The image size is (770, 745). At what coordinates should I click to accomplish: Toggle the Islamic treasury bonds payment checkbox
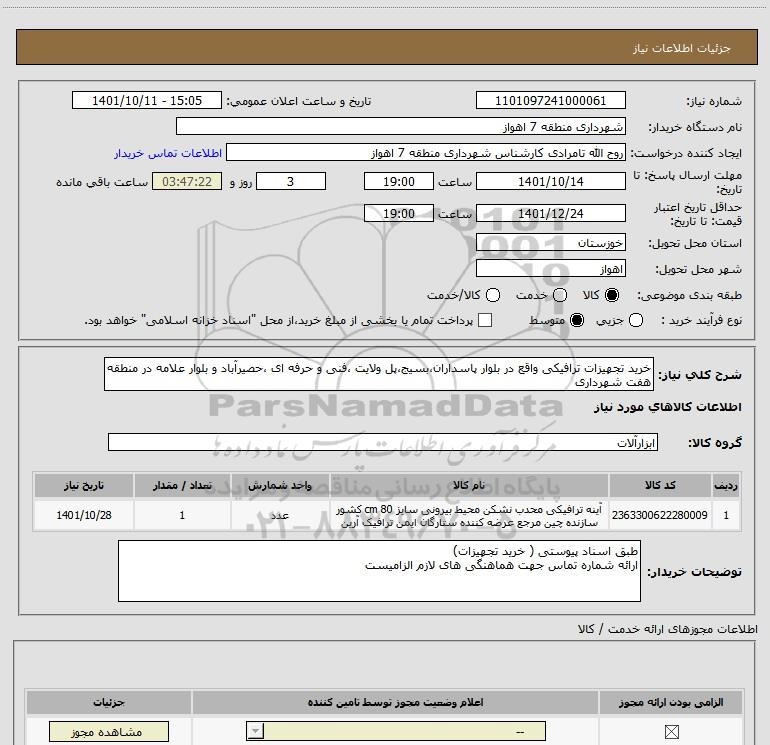(485, 320)
